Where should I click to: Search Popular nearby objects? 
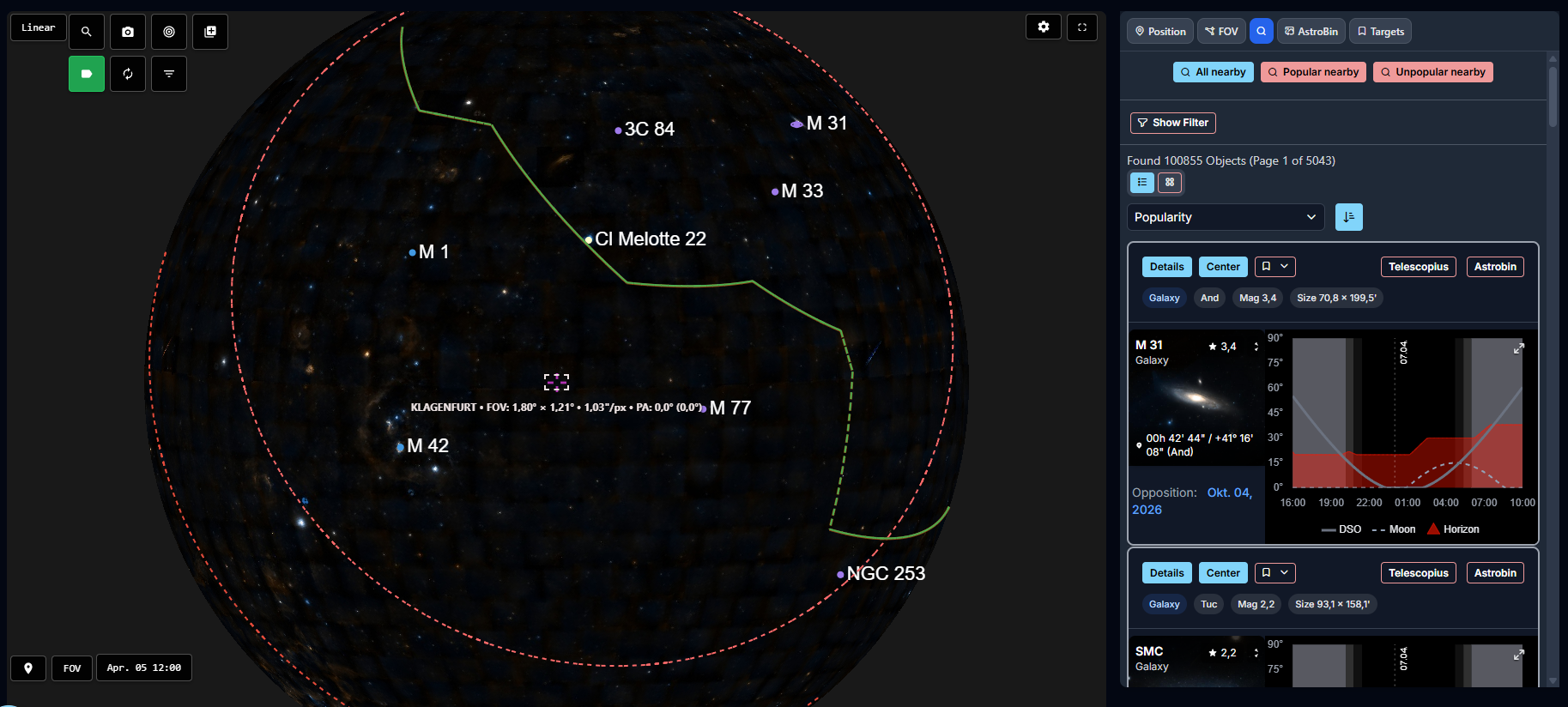point(1313,72)
